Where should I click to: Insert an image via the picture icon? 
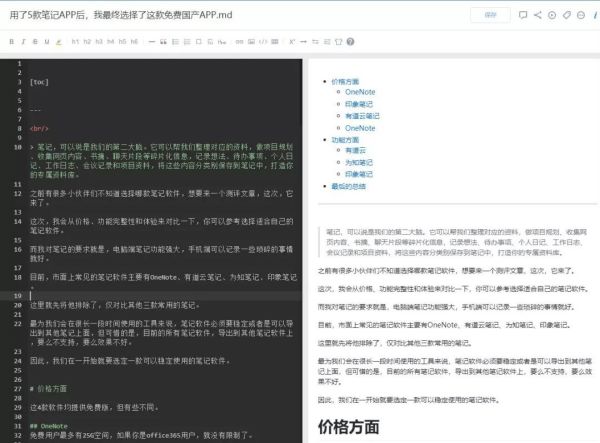[251, 42]
